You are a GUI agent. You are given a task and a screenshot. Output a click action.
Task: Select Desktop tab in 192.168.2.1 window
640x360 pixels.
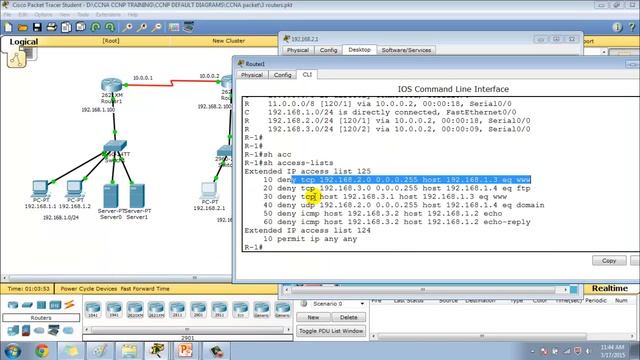pos(359,50)
